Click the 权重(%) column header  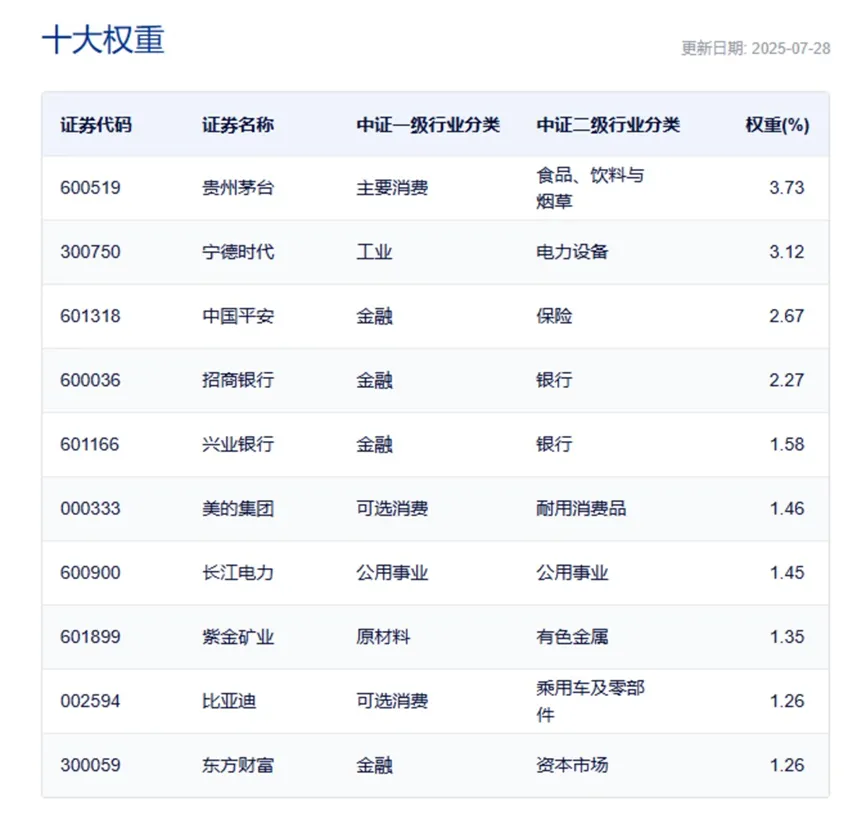778,125
